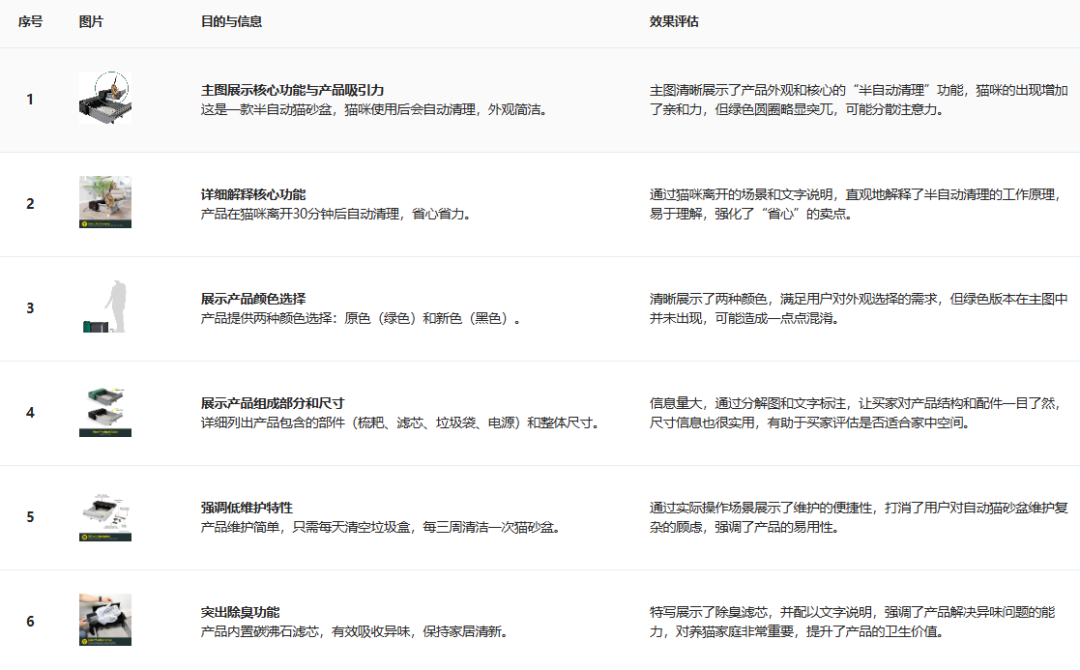This screenshot has width=1080, height=670.
Task: Click the sequence number 6 cell
Action: [x=30, y=621]
